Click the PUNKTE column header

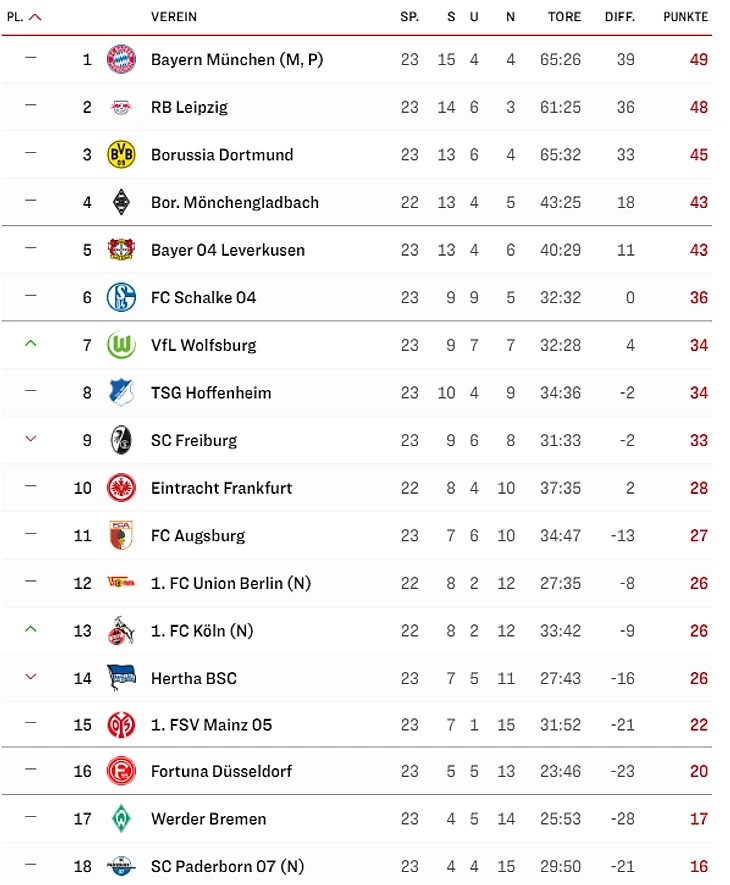pyautogui.click(x=685, y=17)
